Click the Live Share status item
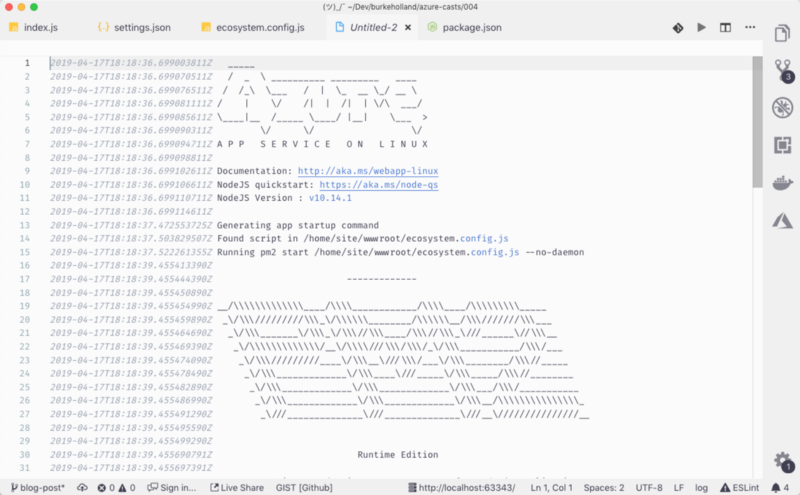Image resolution: width=800 pixels, height=495 pixels. (x=237, y=488)
